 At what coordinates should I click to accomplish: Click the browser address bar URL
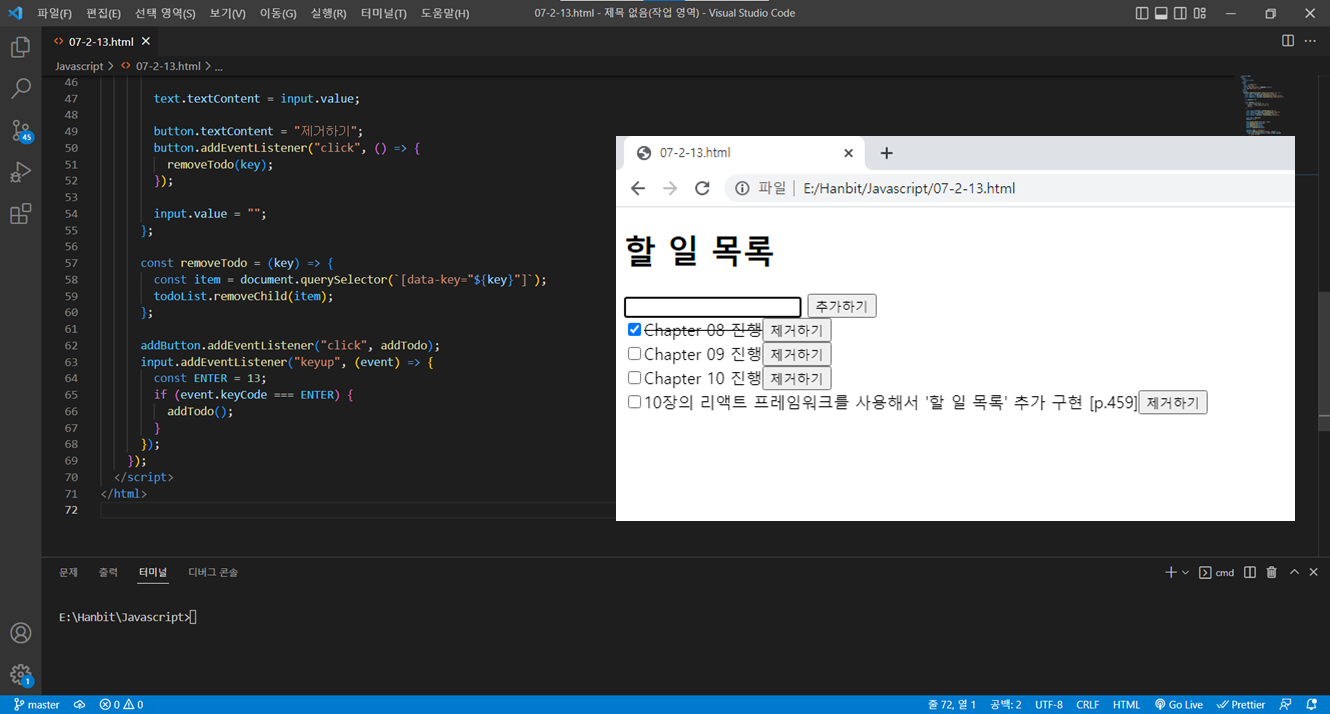click(x=909, y=188)
